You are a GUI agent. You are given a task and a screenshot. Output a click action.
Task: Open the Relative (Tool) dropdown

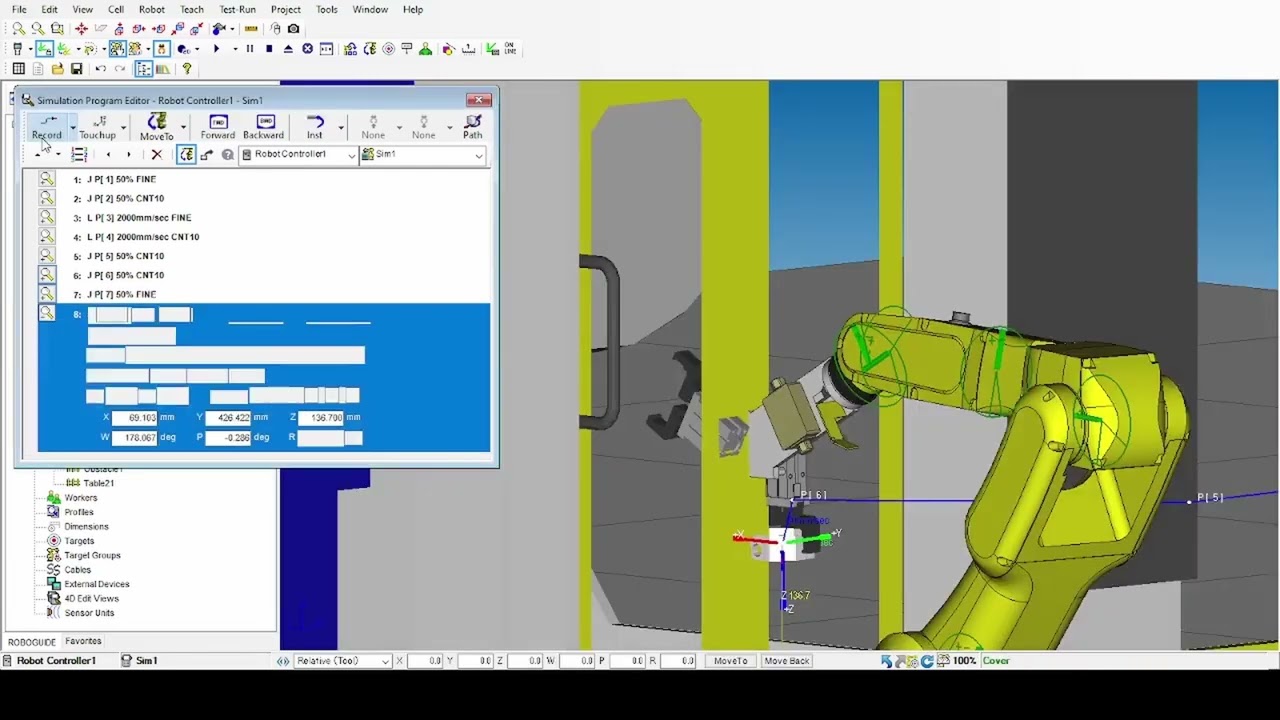342,661
